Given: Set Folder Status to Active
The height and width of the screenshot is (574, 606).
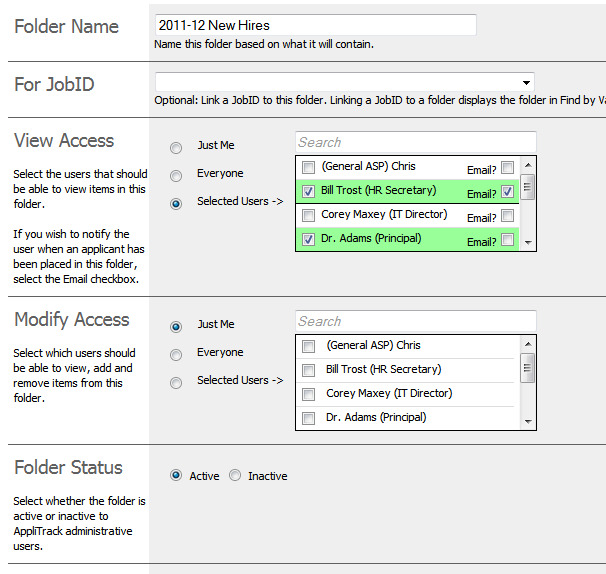Looking at the screenshot, I should click(176, 476).
